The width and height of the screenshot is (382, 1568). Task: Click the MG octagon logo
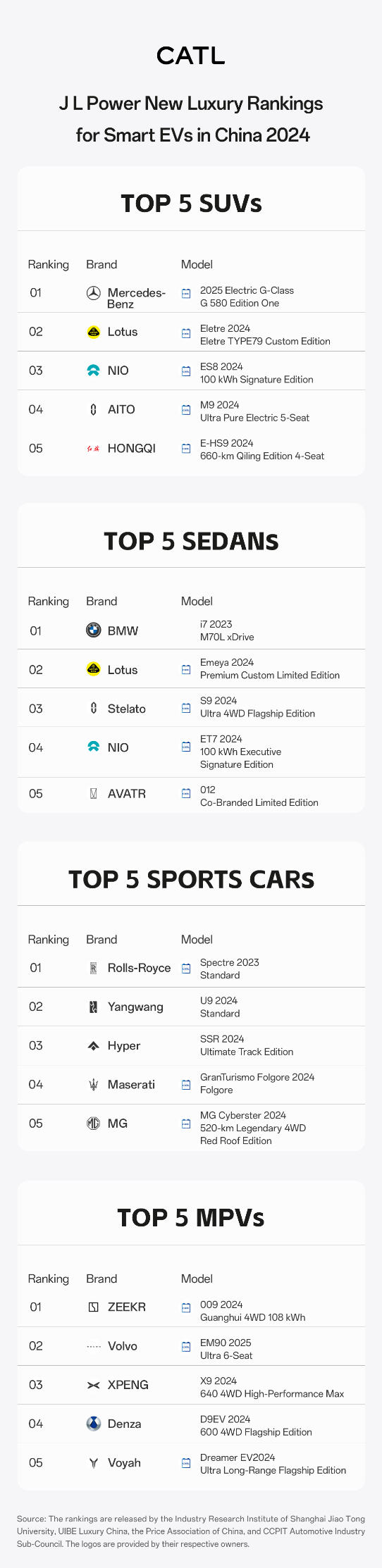point(93,1124)
